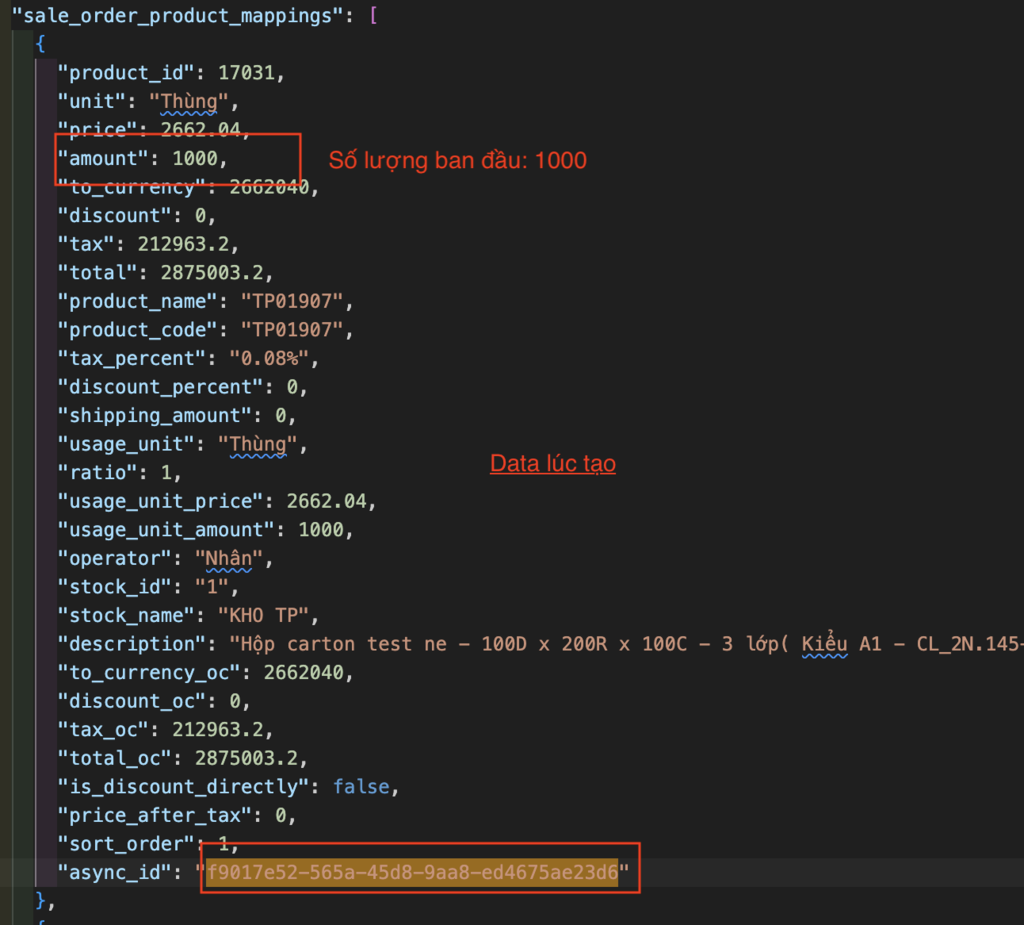1024x925 pixels.
Task: Click the product_name value "TP01907"
Action: [x=291, y=301]
